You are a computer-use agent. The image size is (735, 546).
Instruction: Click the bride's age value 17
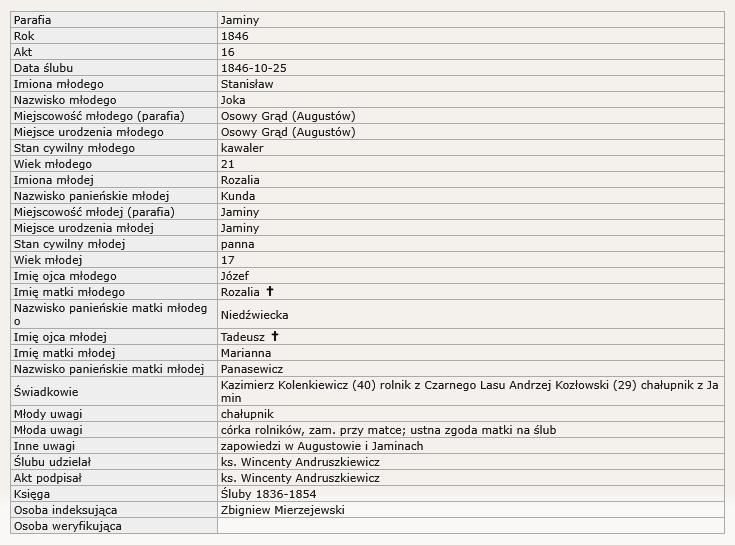tap(227, 260)
